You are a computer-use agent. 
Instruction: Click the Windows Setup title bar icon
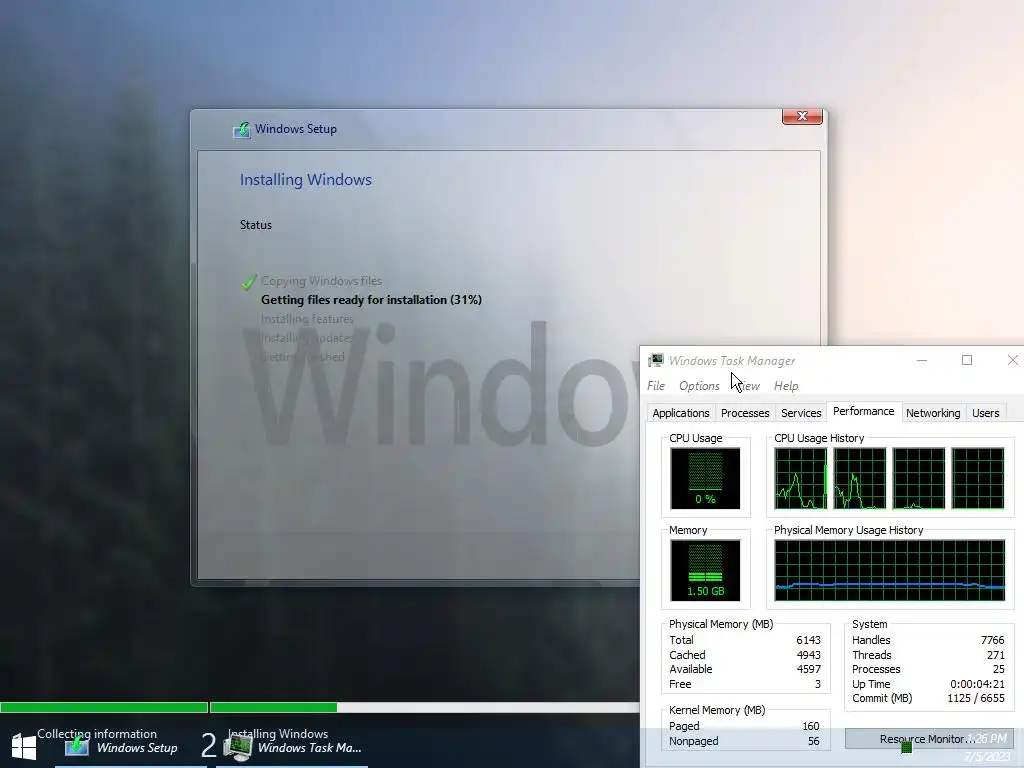click(x=242, y=129)
